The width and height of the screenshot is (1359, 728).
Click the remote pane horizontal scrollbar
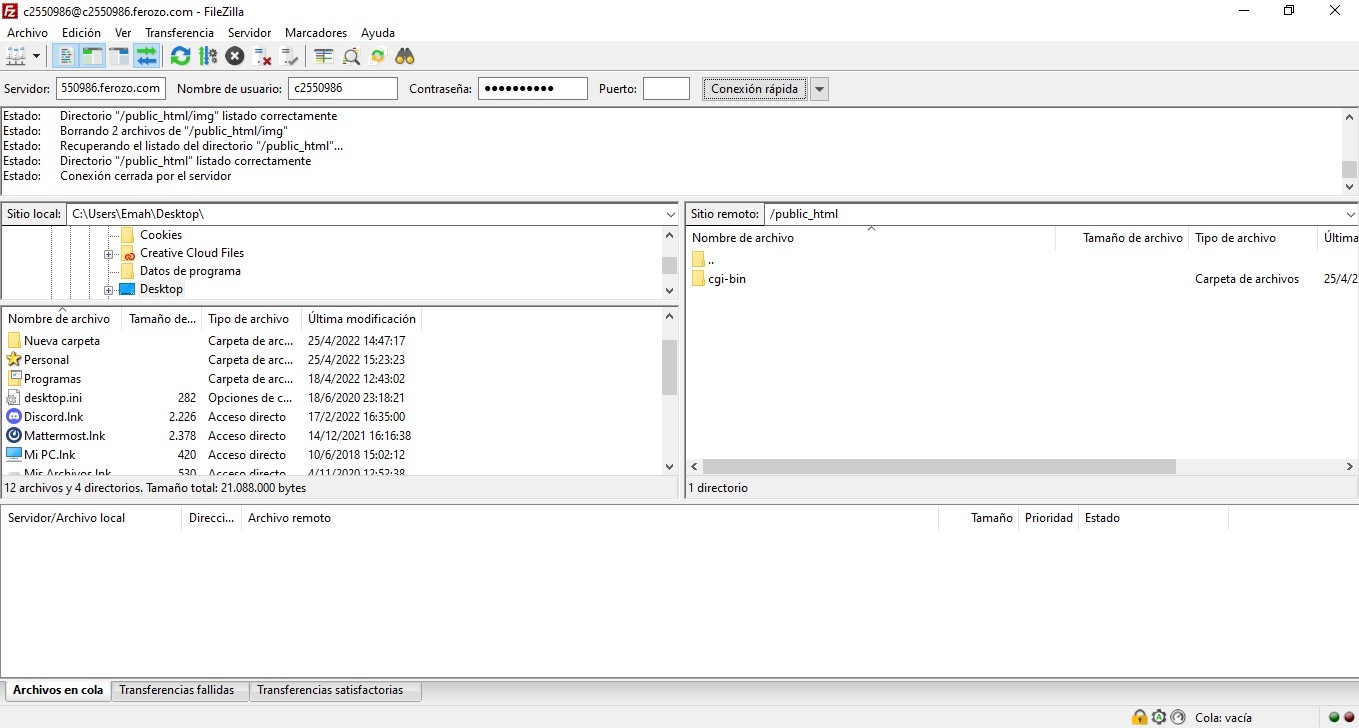(x=940, y=467)
